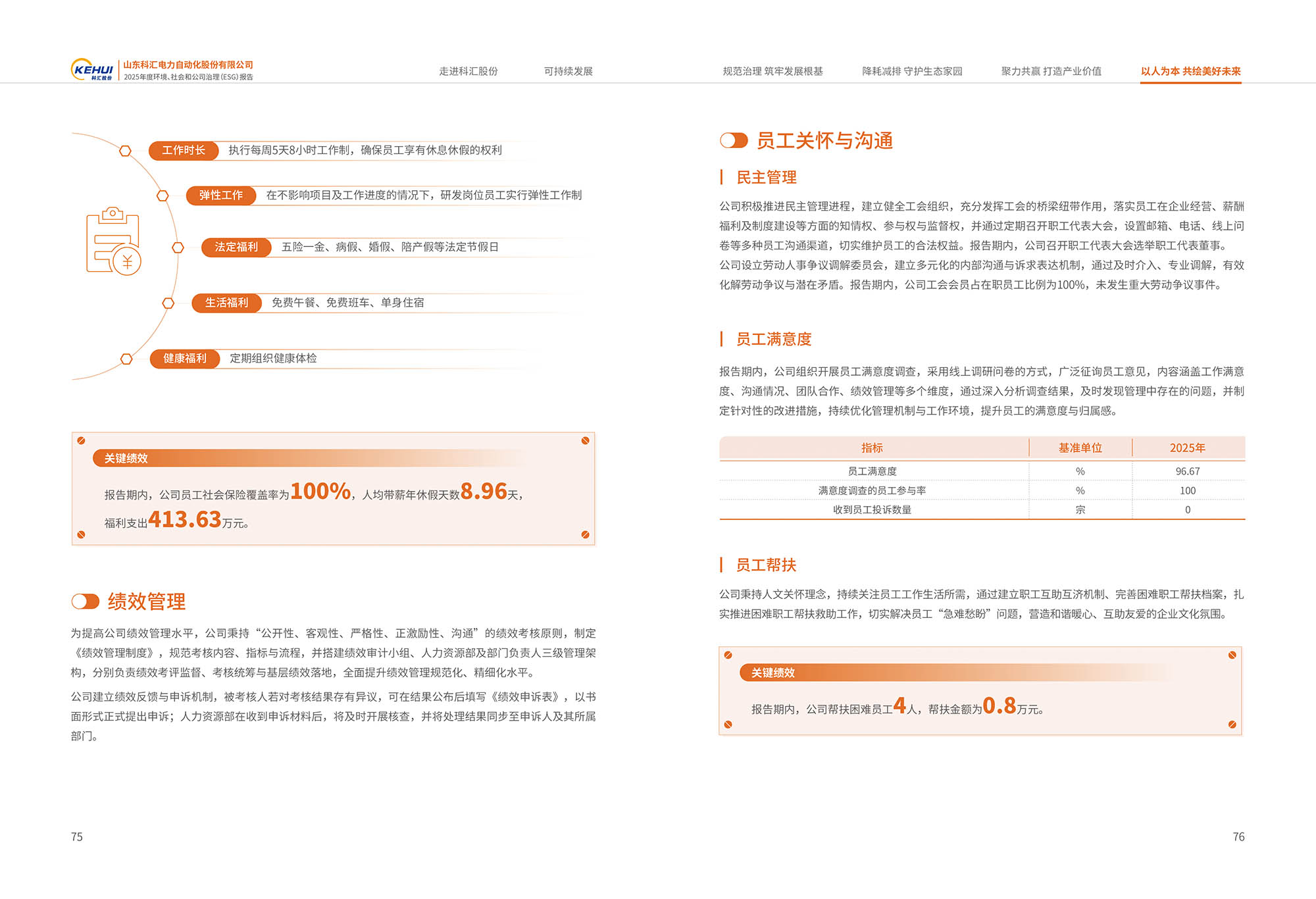This screenshot has height=899, width=1316.
Task: Click 关键绩效 banner in welfare box
Action: pos(126,458)
